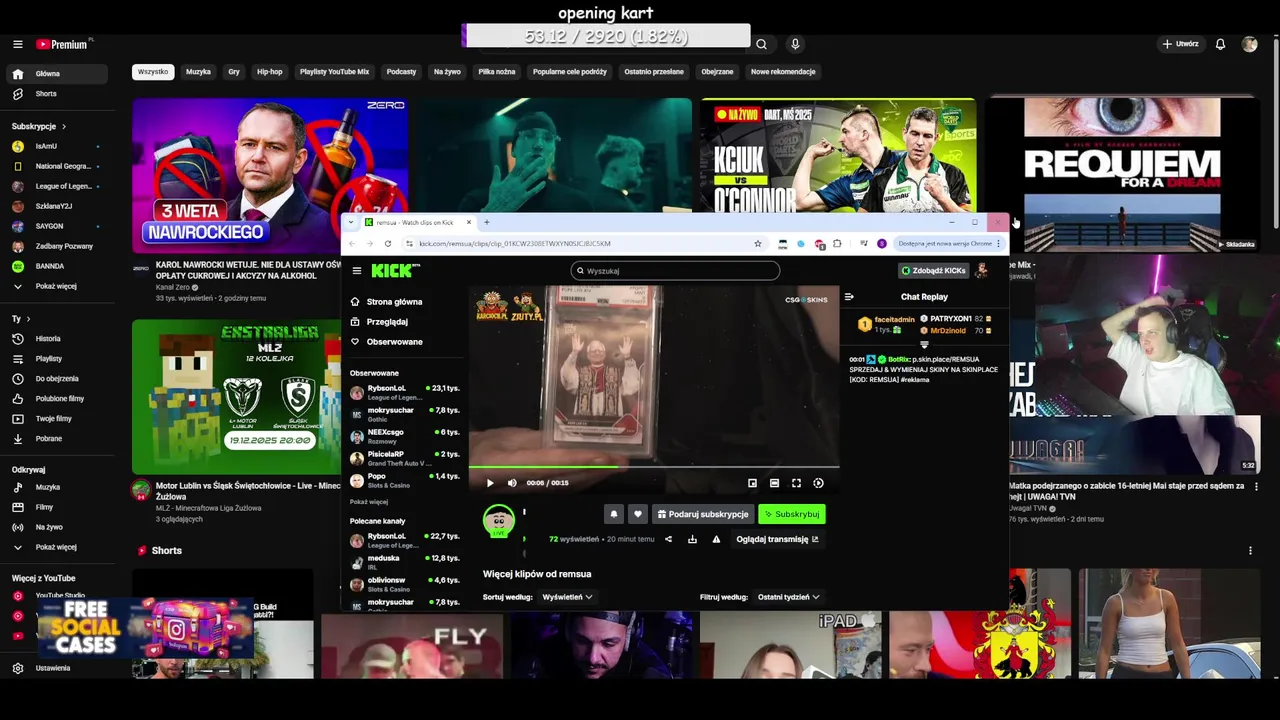
Task: Expand Subskrypcje section in YouTube sidebar
Action: coord(39,127)
